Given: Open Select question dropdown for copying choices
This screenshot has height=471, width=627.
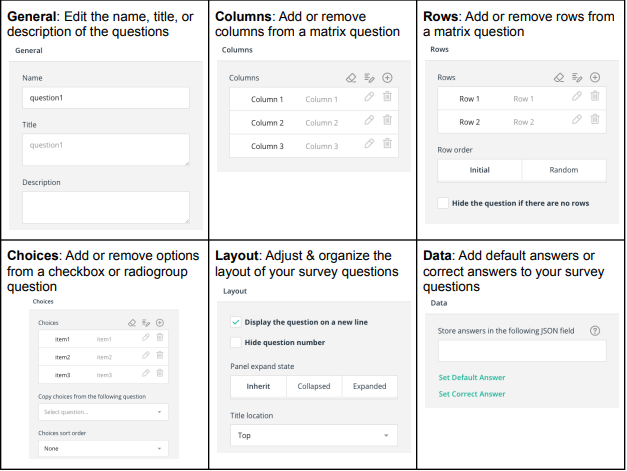Looking at the screenshot, I should pyautogui.click(x=103, y=412).
